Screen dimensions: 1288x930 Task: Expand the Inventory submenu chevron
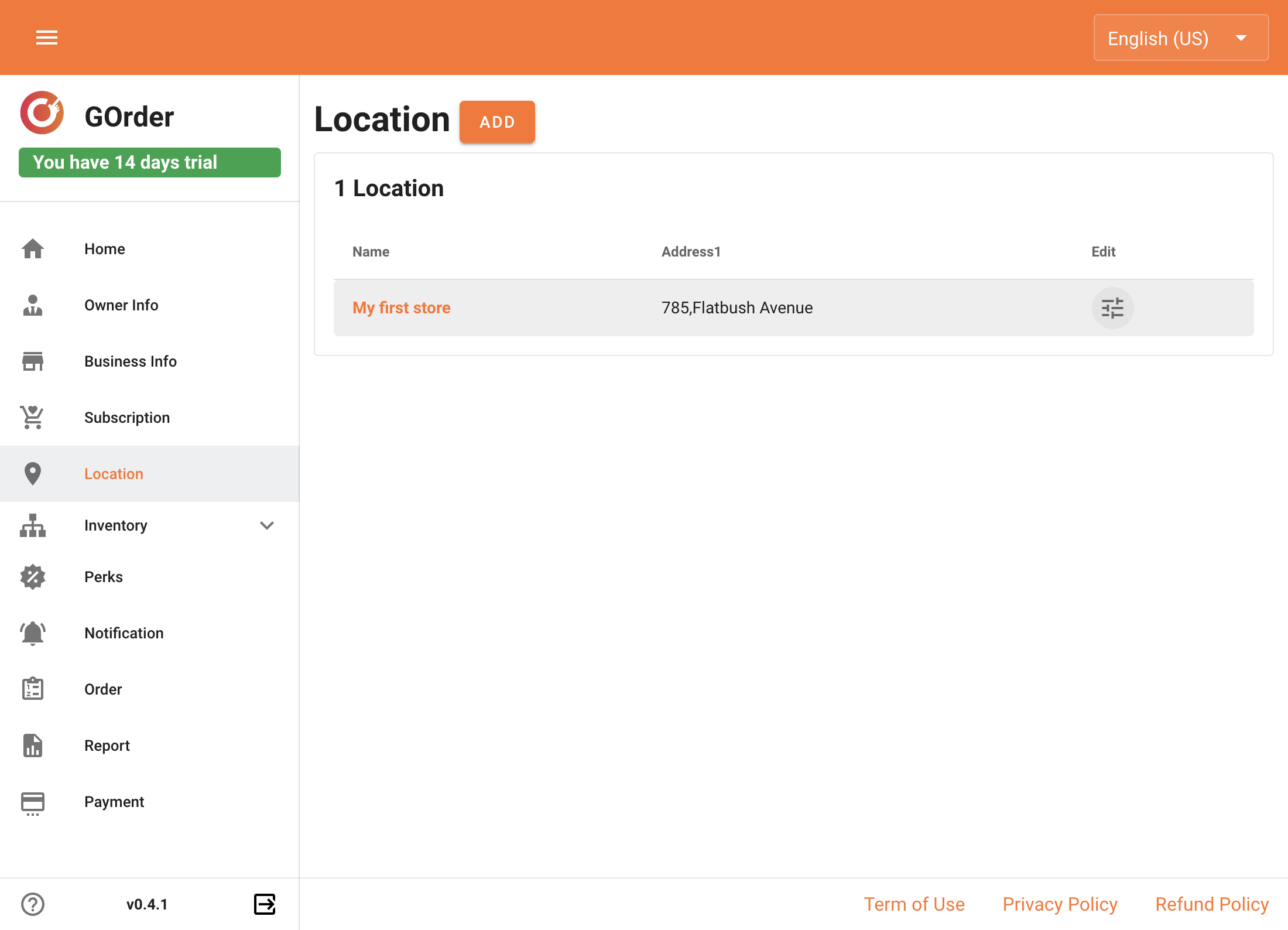267,525
